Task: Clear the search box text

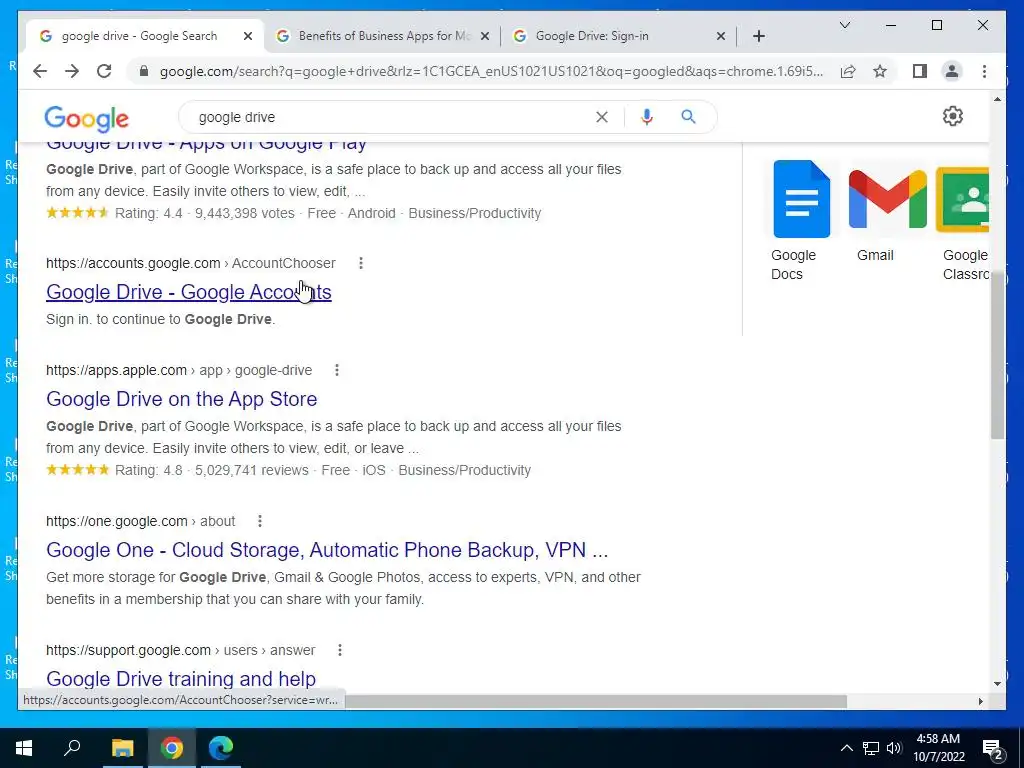Action: [601, 117]
